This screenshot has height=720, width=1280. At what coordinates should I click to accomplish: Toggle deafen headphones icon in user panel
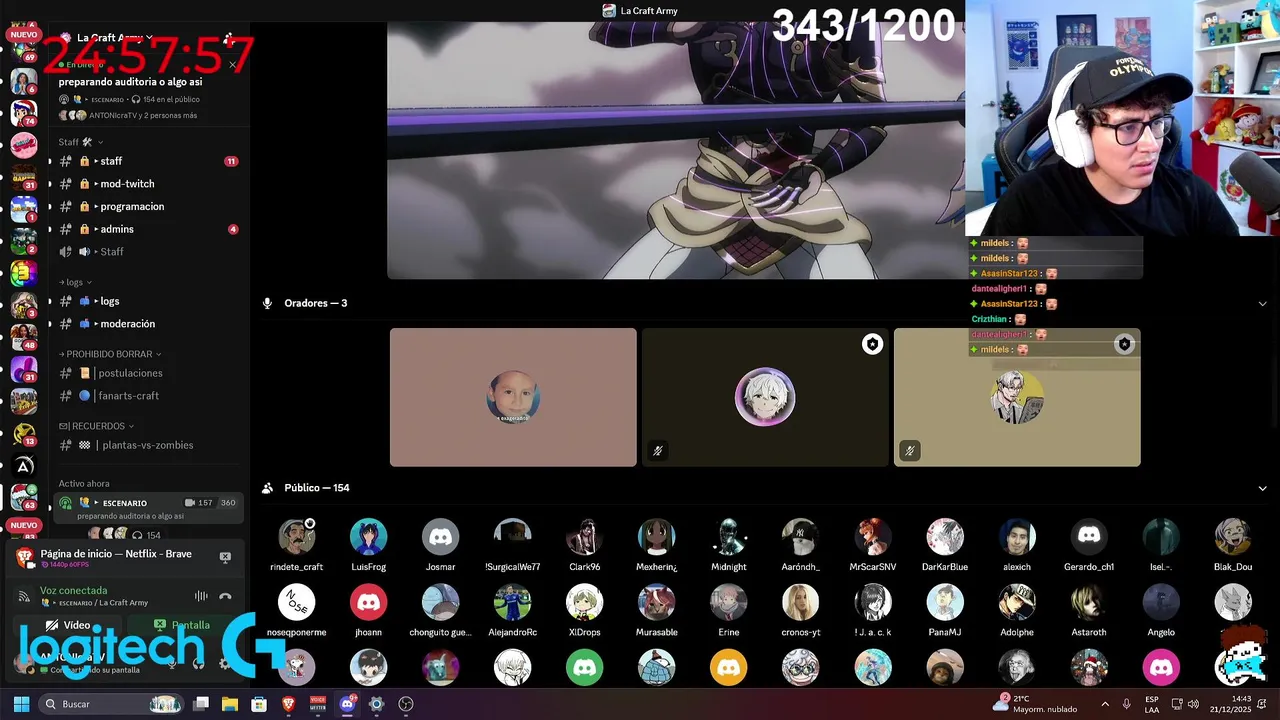(198, 663)
